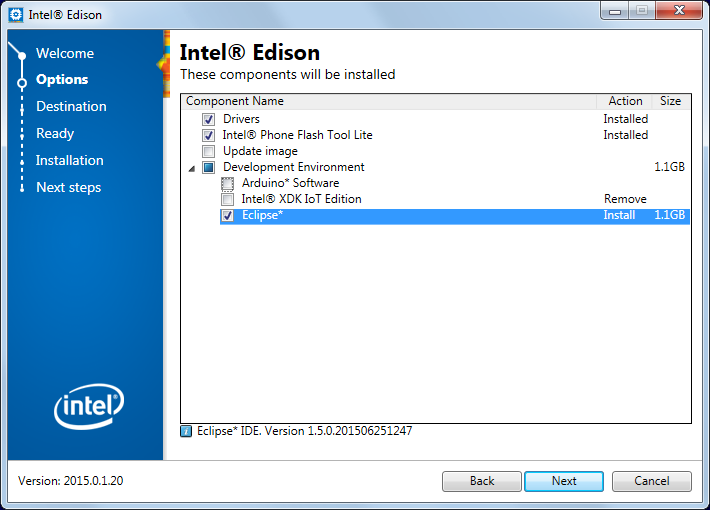
Task: Cancel the installer
Action: click(652, 481)
